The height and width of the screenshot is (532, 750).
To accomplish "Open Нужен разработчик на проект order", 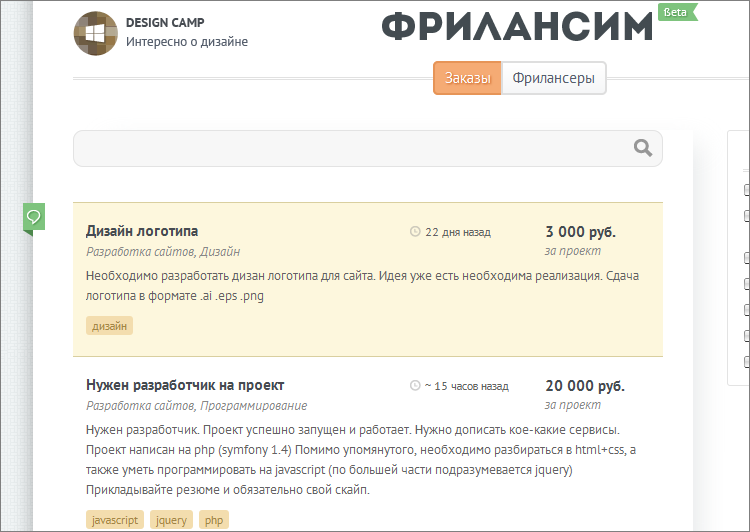I will click(x=185, y=385).
